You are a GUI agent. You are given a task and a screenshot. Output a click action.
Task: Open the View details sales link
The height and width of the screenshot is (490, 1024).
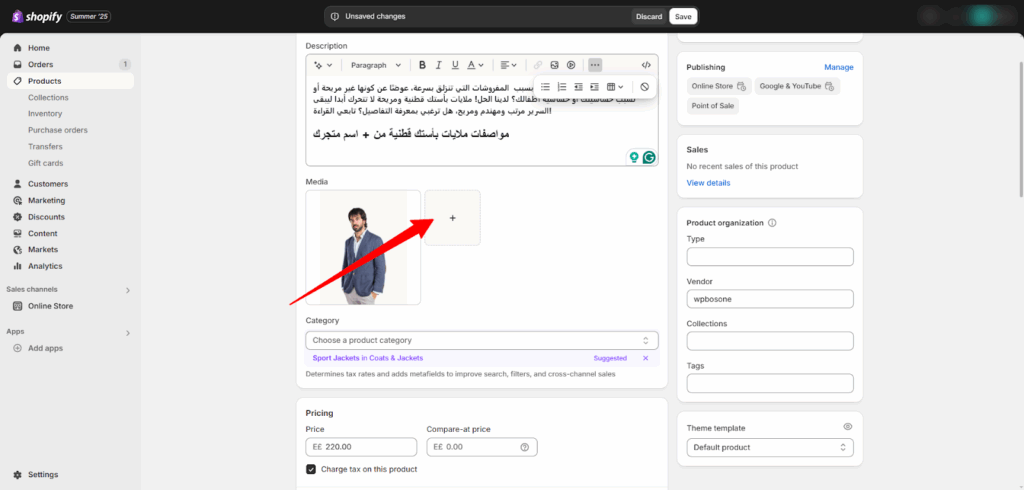[708, 183]
